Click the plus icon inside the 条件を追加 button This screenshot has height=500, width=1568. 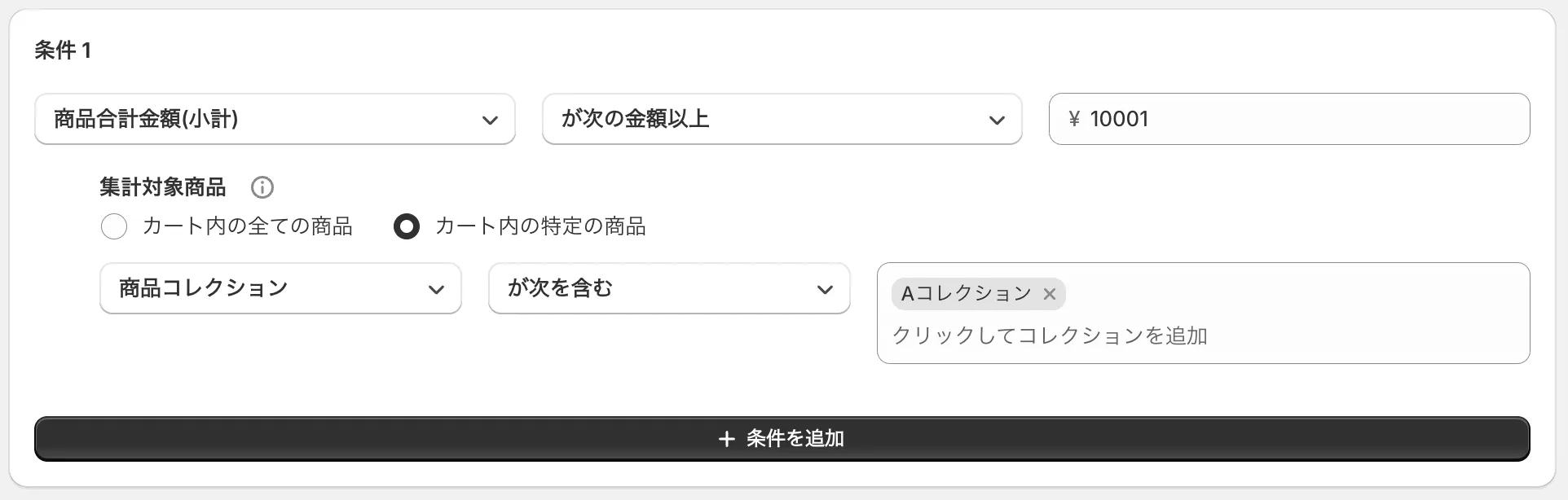725,439
